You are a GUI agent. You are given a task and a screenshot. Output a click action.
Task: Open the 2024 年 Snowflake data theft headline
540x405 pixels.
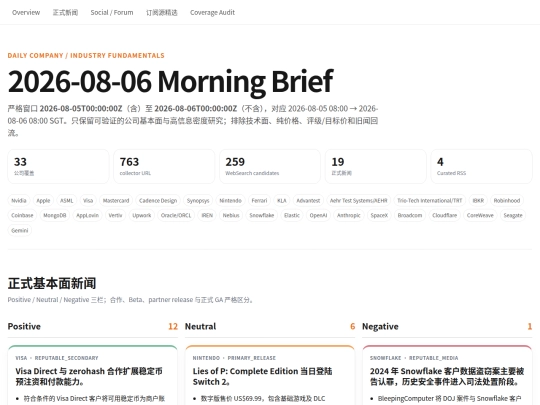[x=447, y=376]
